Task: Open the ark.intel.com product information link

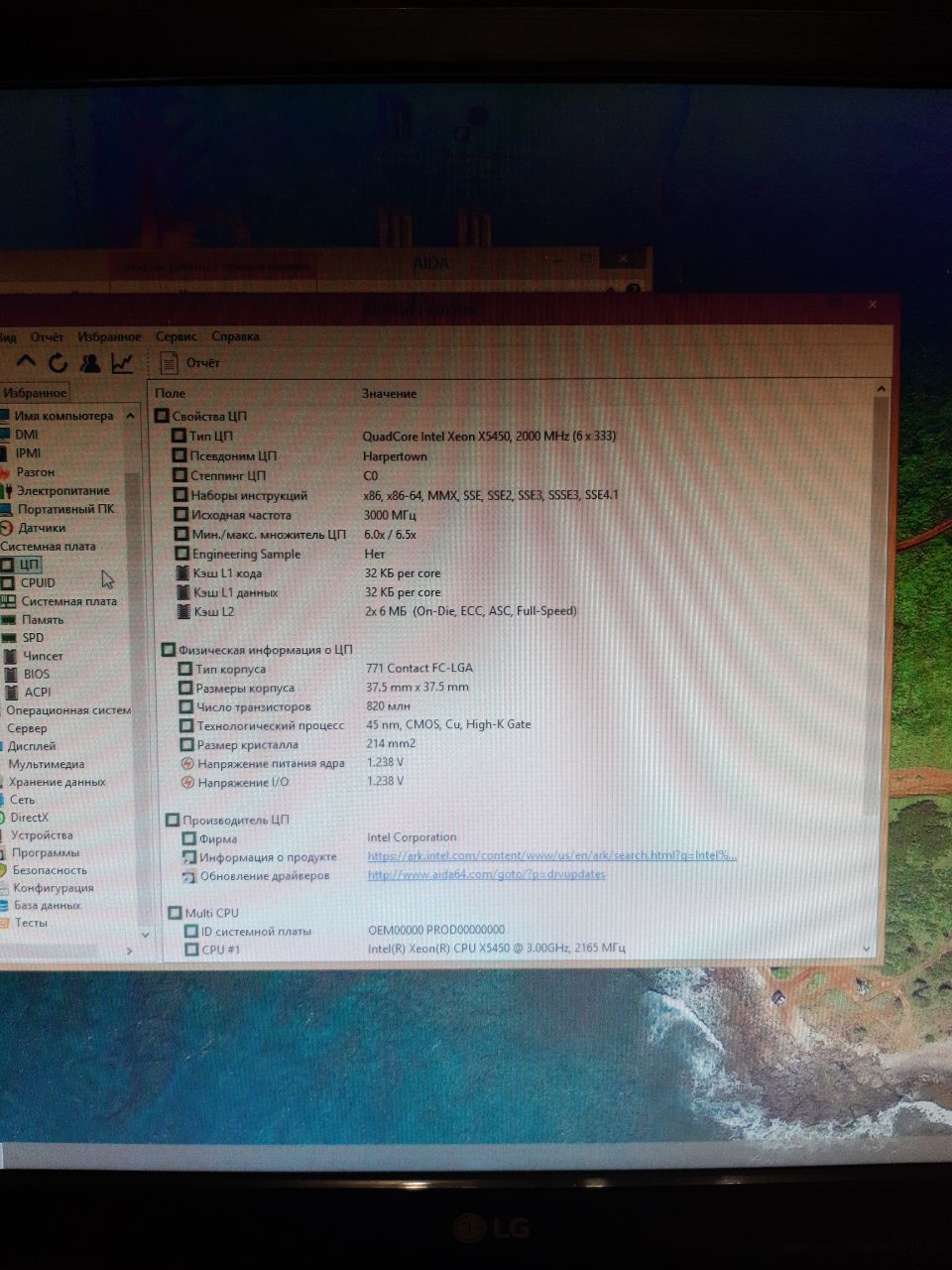Action: coord(551,855)
